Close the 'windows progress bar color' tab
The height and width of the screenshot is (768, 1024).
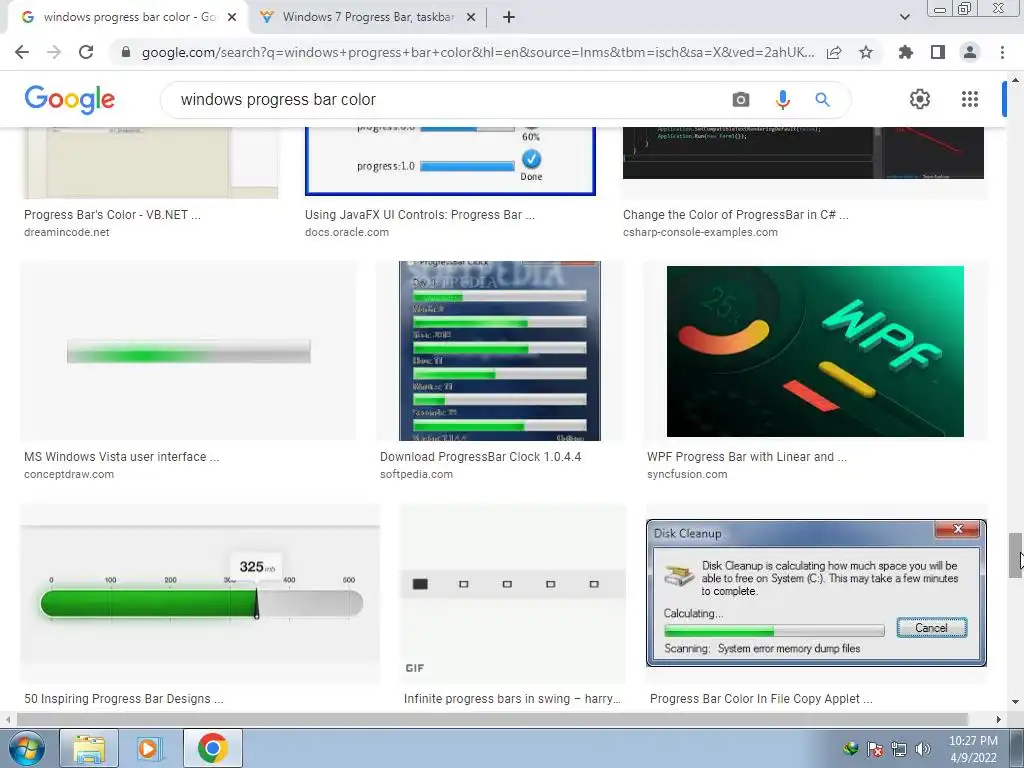tap(232, 17)
